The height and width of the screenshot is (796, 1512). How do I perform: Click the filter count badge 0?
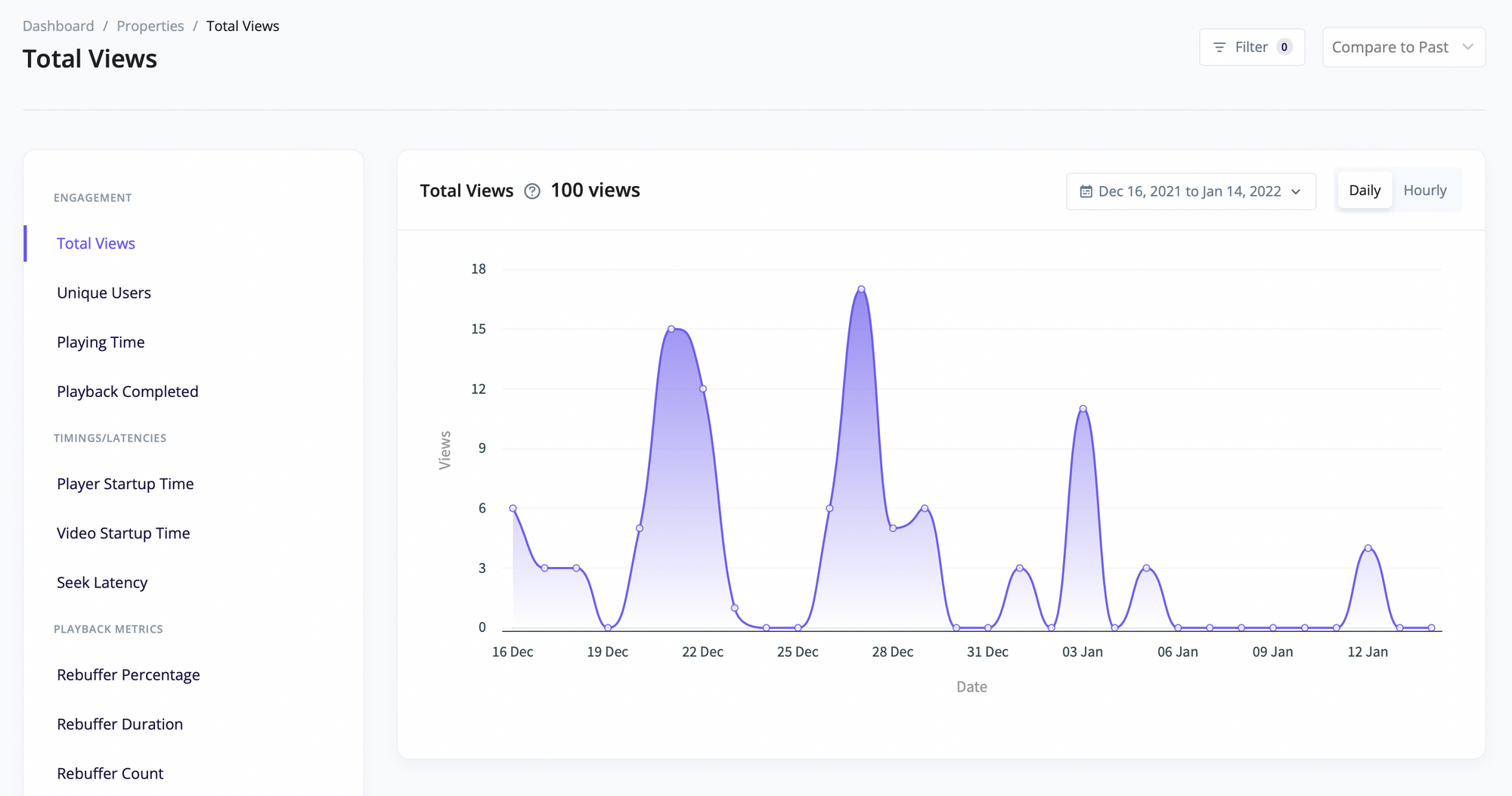[1284, 47]
